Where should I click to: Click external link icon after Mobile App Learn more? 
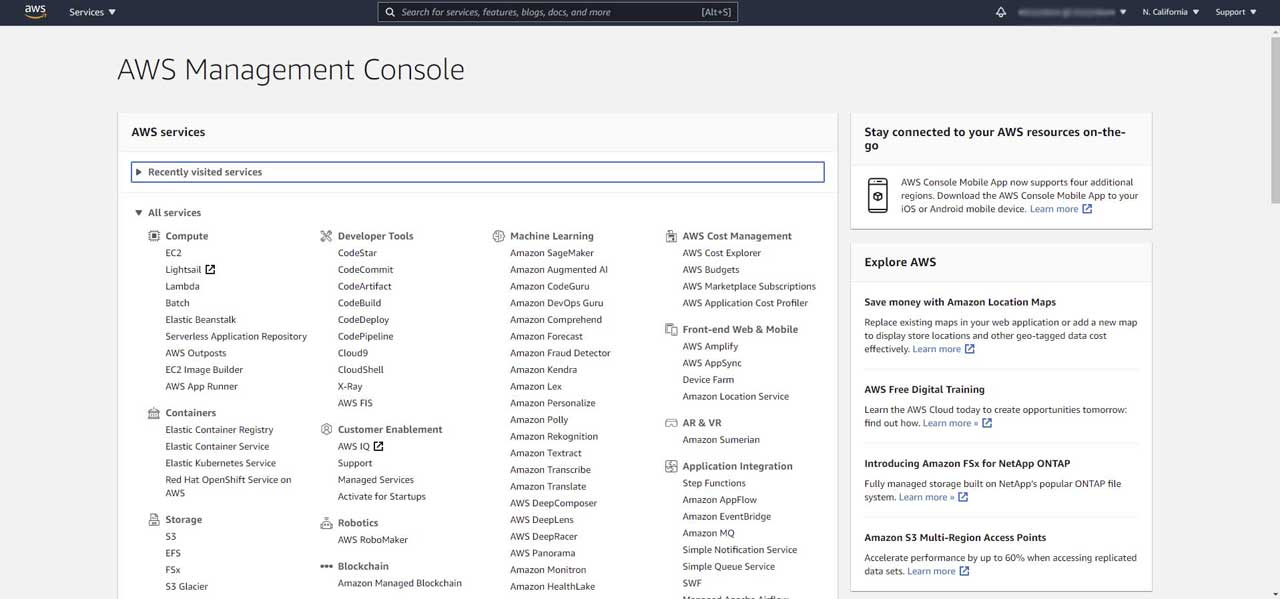(x=1087, y=209)
